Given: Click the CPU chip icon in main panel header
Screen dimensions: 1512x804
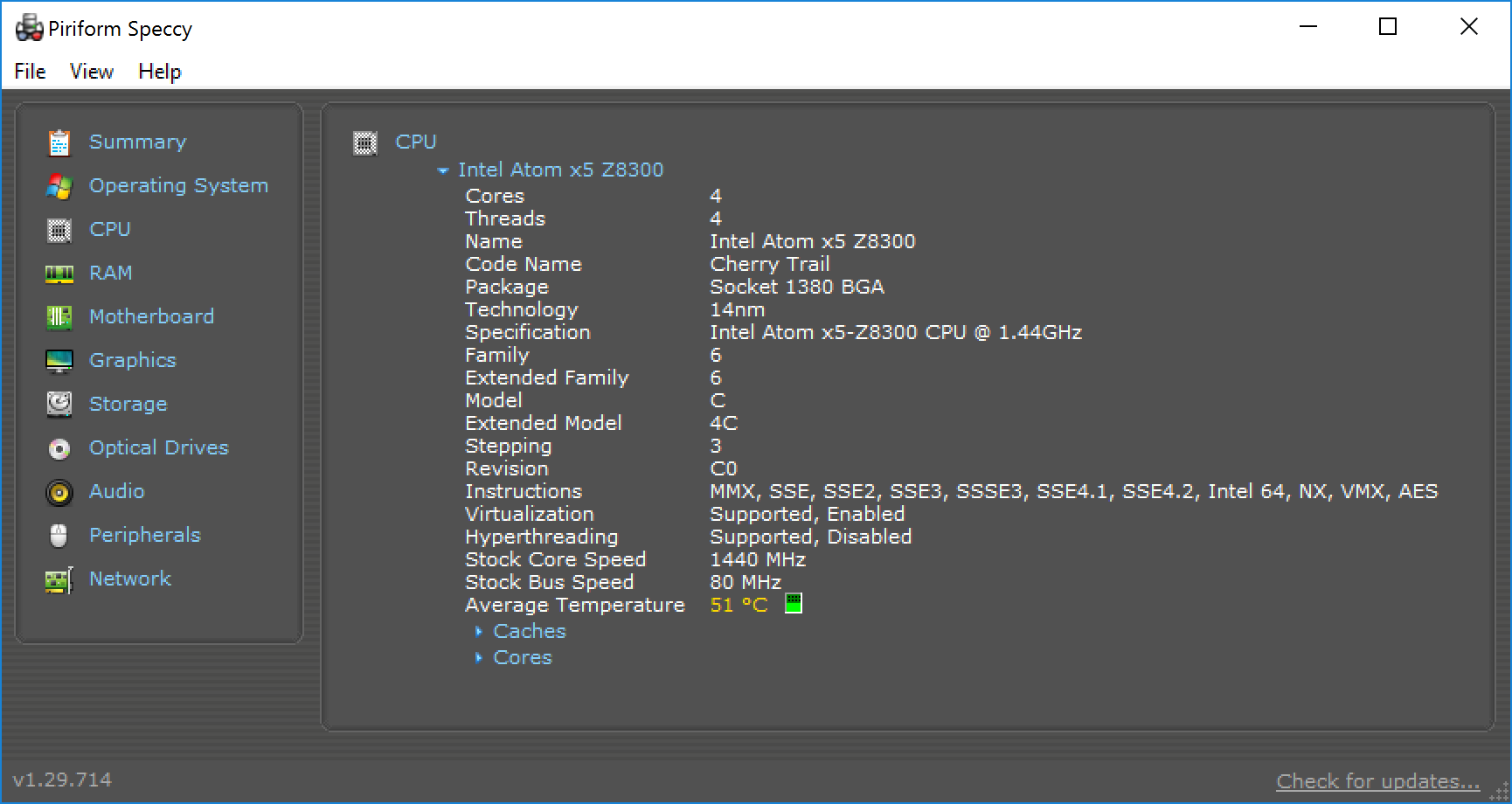Looking at the screenshot, I should (365, 142).
